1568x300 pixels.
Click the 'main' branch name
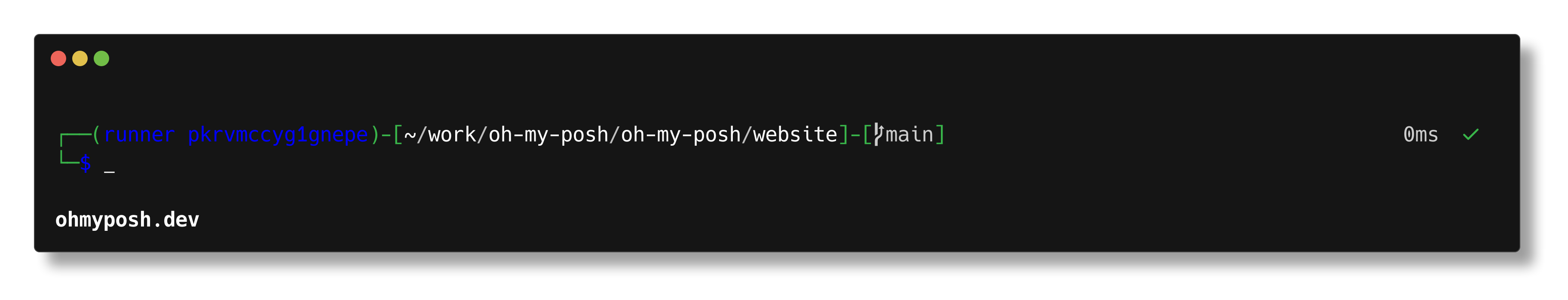909,135
